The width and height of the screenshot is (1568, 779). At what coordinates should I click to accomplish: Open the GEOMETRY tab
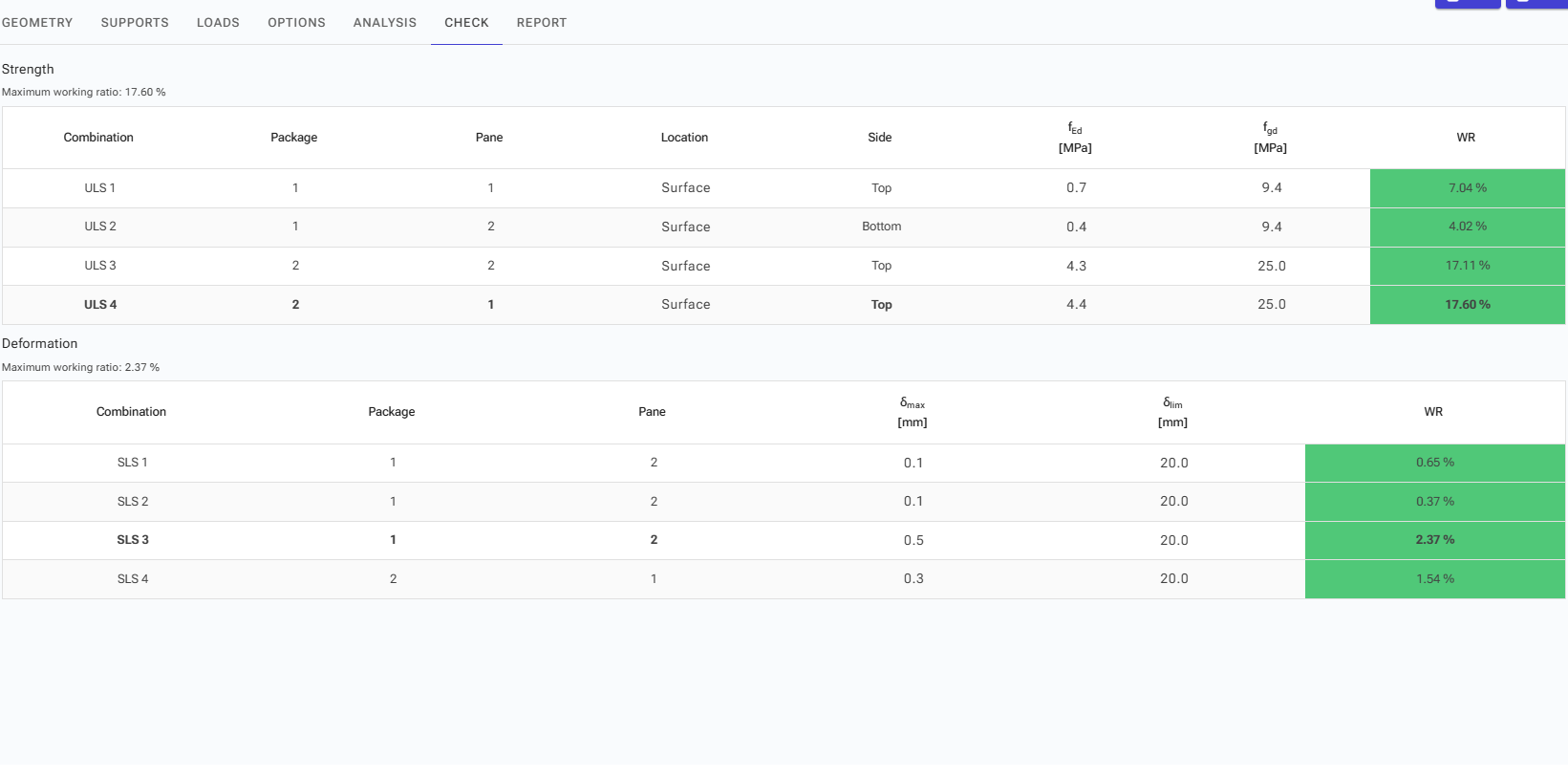[x=37, y=22]
